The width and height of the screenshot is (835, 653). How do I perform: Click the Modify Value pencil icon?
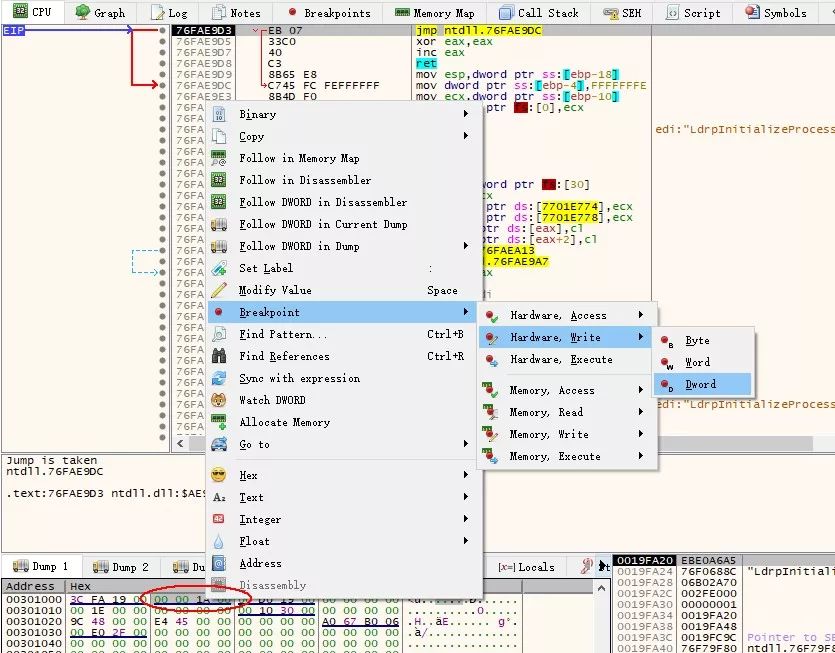(x=219, y=290)
